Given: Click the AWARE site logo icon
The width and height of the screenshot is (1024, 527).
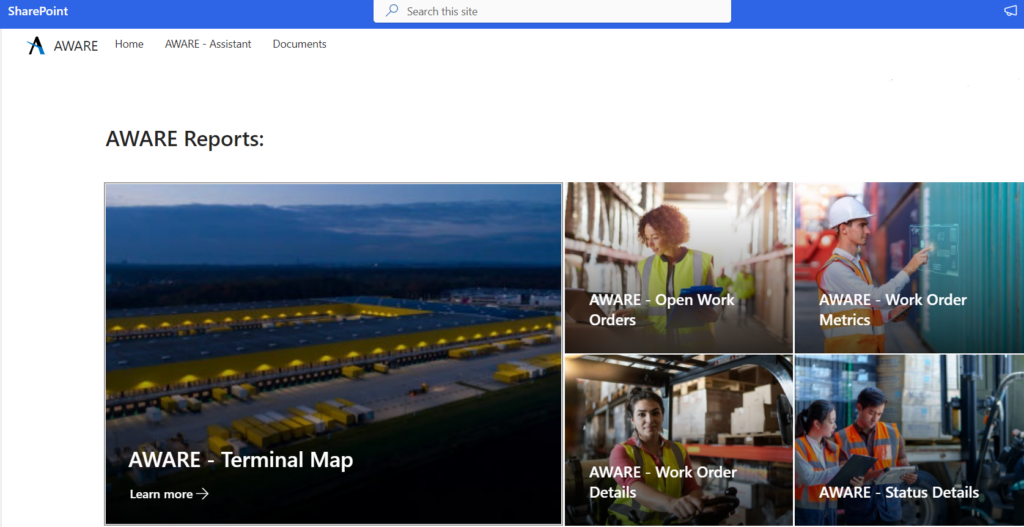Looking at the screenshot, I should (x=36, y=45).
